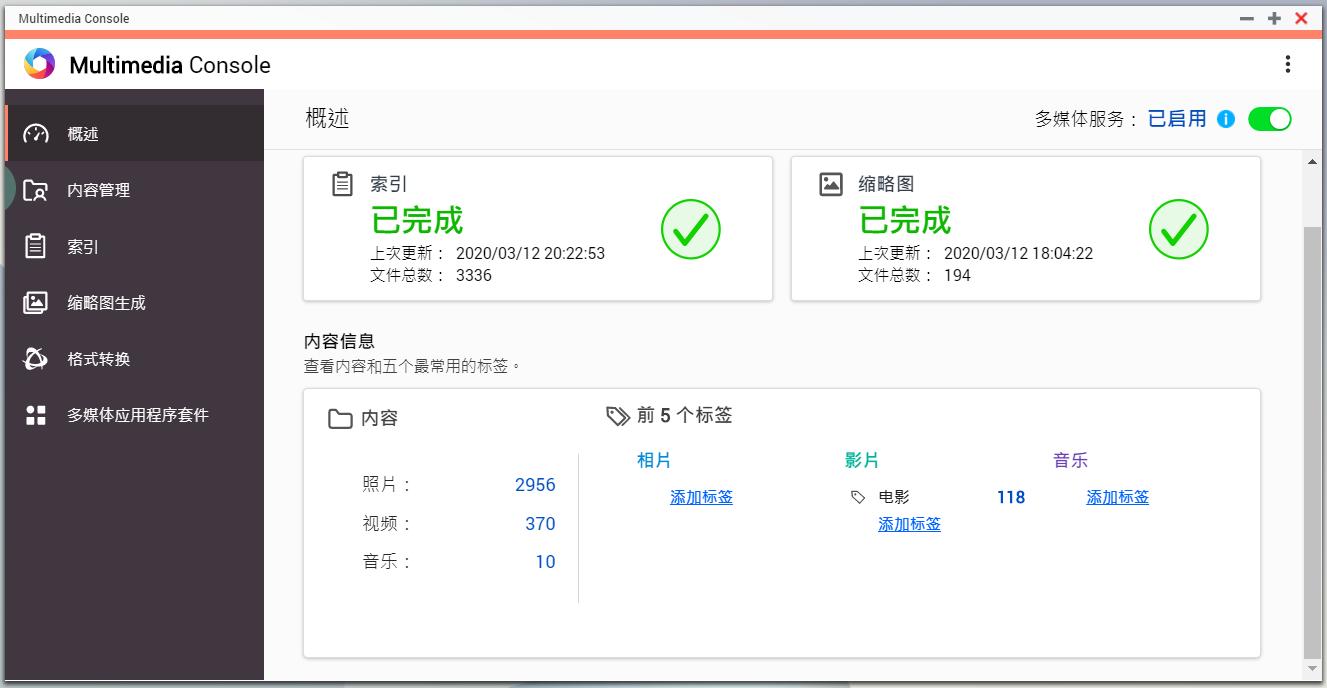Click the green checkmark on 索引 card
The image size is (1327, 688).
[690, 229]
